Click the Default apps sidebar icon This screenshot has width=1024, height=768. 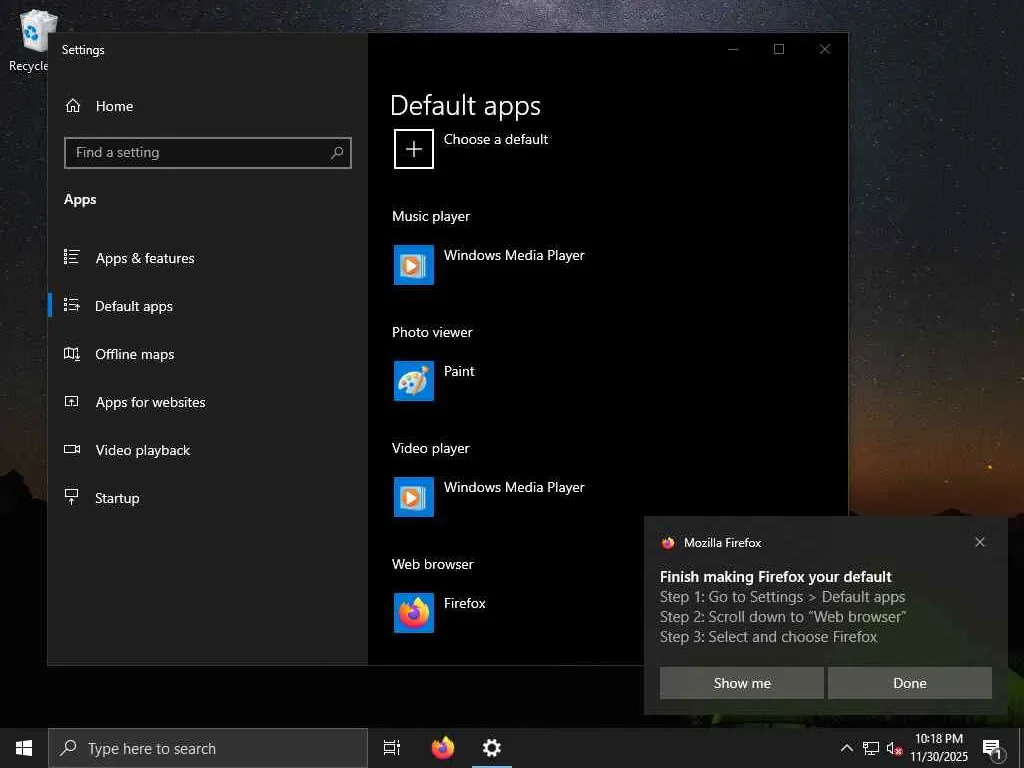[x=72, y=305]
